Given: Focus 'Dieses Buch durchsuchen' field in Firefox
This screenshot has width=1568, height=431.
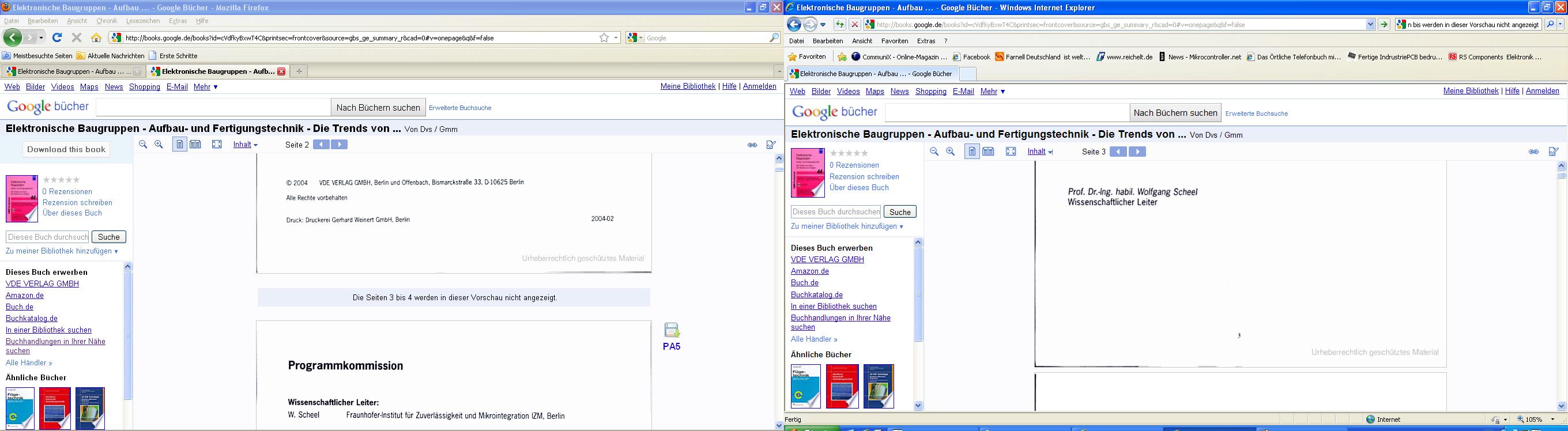Looking at the screenshot, I should pos(47,237).
